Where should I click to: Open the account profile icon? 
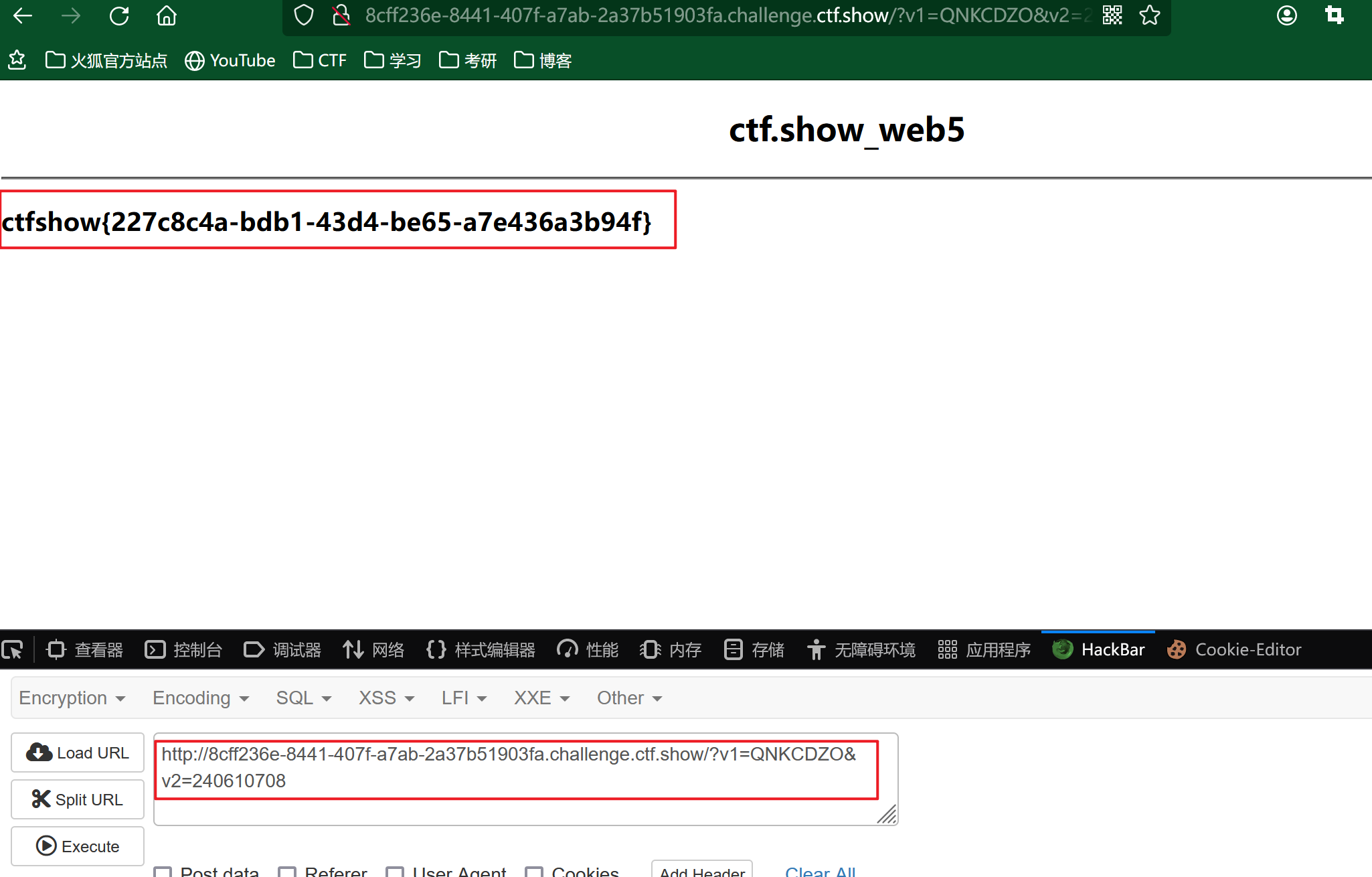coord(1286,15)
